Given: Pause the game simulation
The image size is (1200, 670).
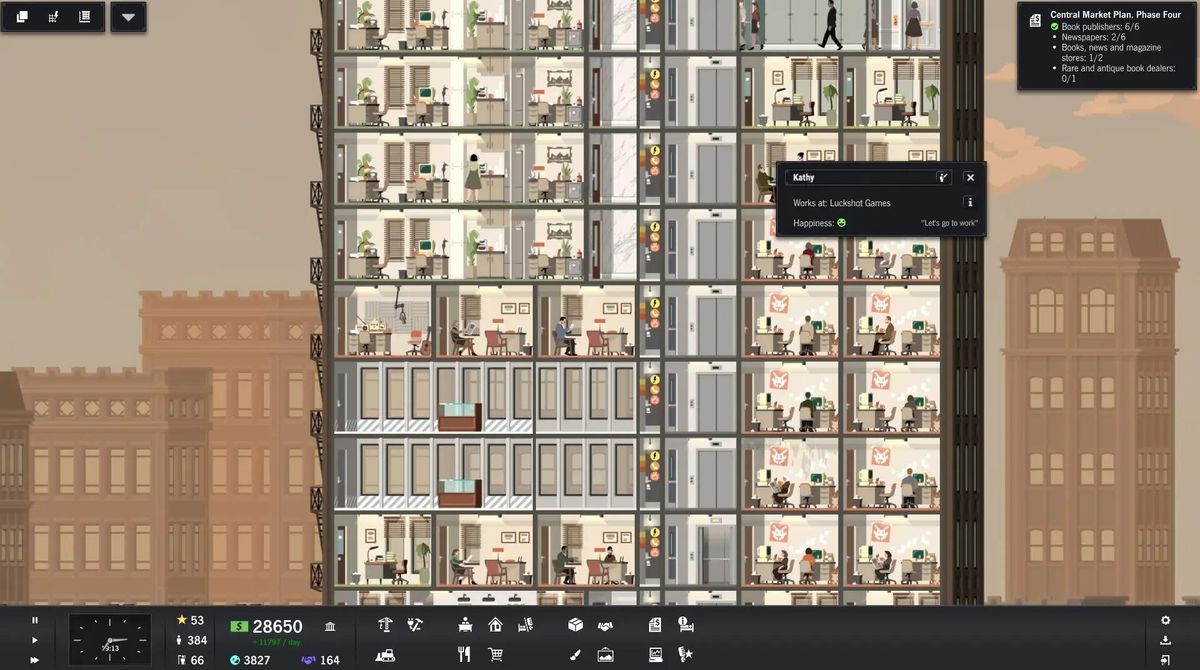Looking at the screenshot, I should point(34,621).
